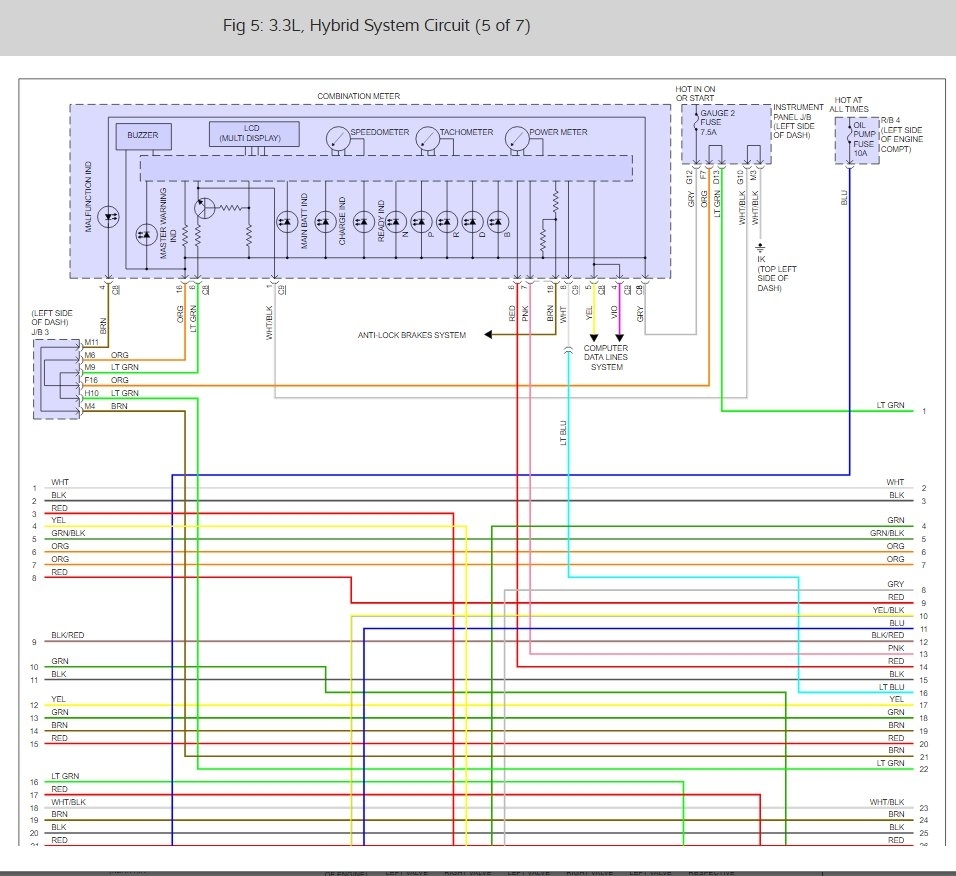Click the MAIN BATT IND label

(x=304, y=221)
